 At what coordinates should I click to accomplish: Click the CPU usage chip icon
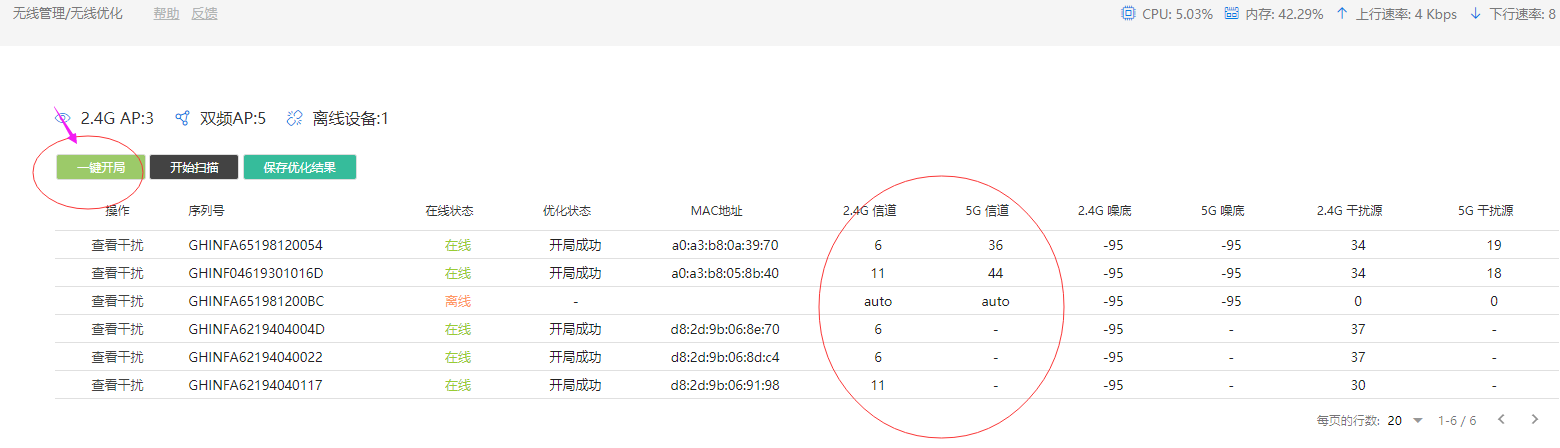(x=1128, y=14)
